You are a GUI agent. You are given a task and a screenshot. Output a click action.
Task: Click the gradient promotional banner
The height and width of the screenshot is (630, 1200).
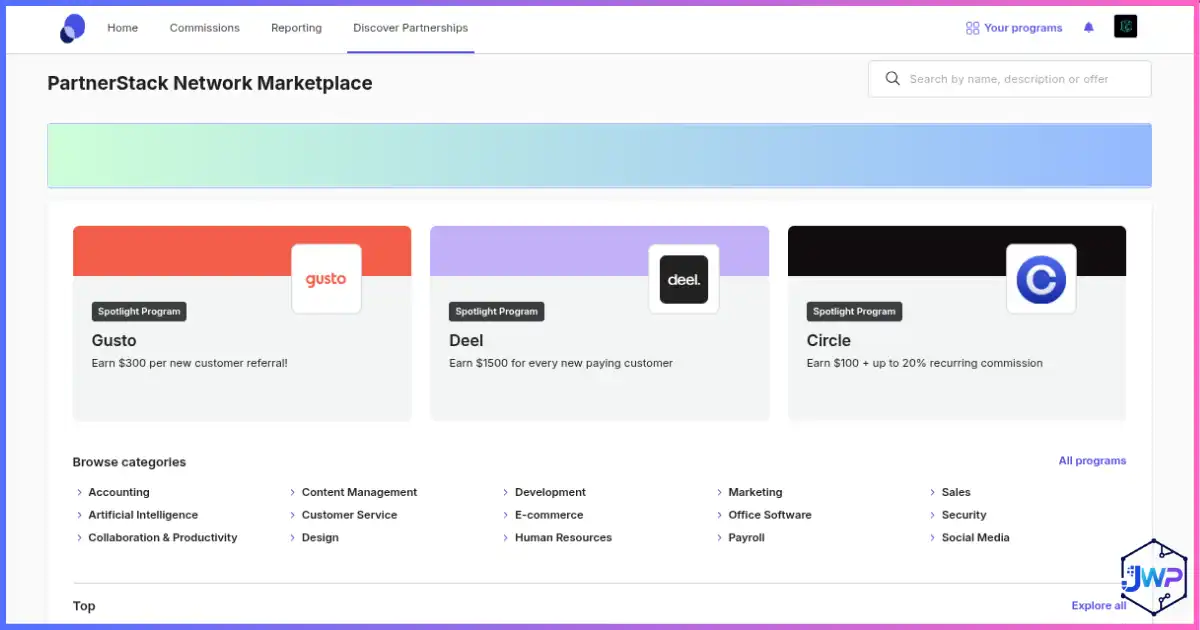pos(599,156)
